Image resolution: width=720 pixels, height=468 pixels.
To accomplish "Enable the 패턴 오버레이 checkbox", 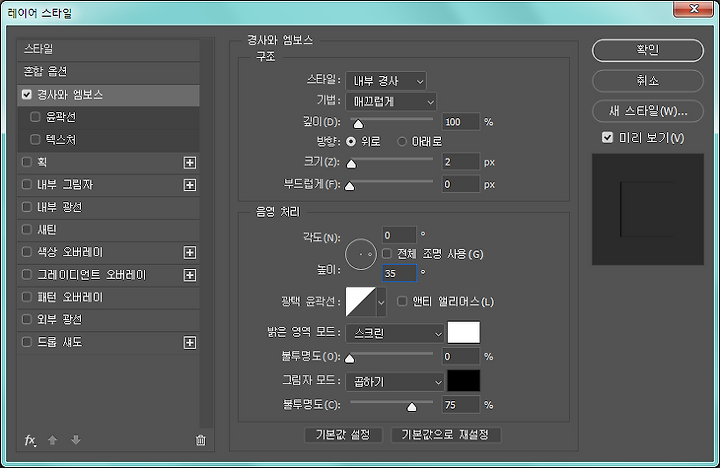I will (x=27, y=297).
